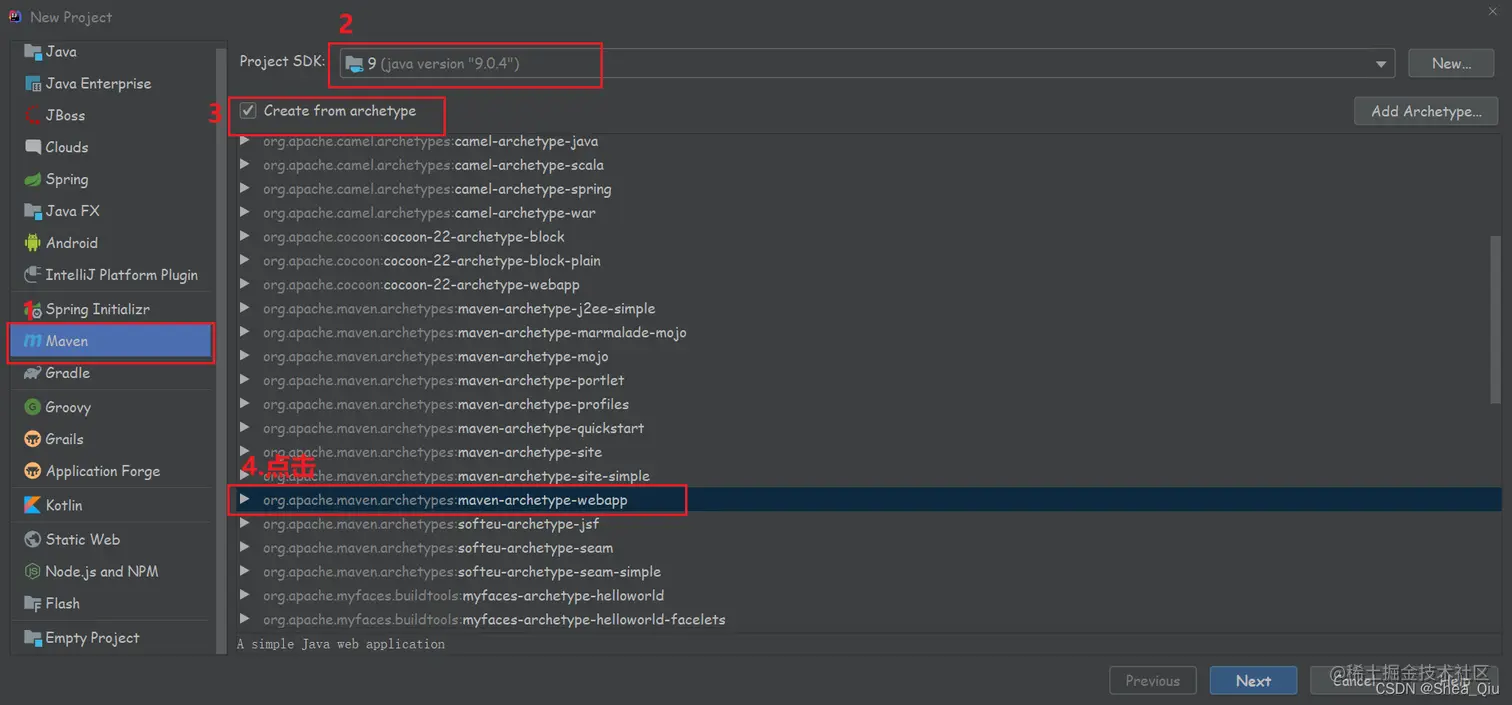Choose Kotlin project type
This screenshot has height=705, width=1512.
tap(112, 505)
